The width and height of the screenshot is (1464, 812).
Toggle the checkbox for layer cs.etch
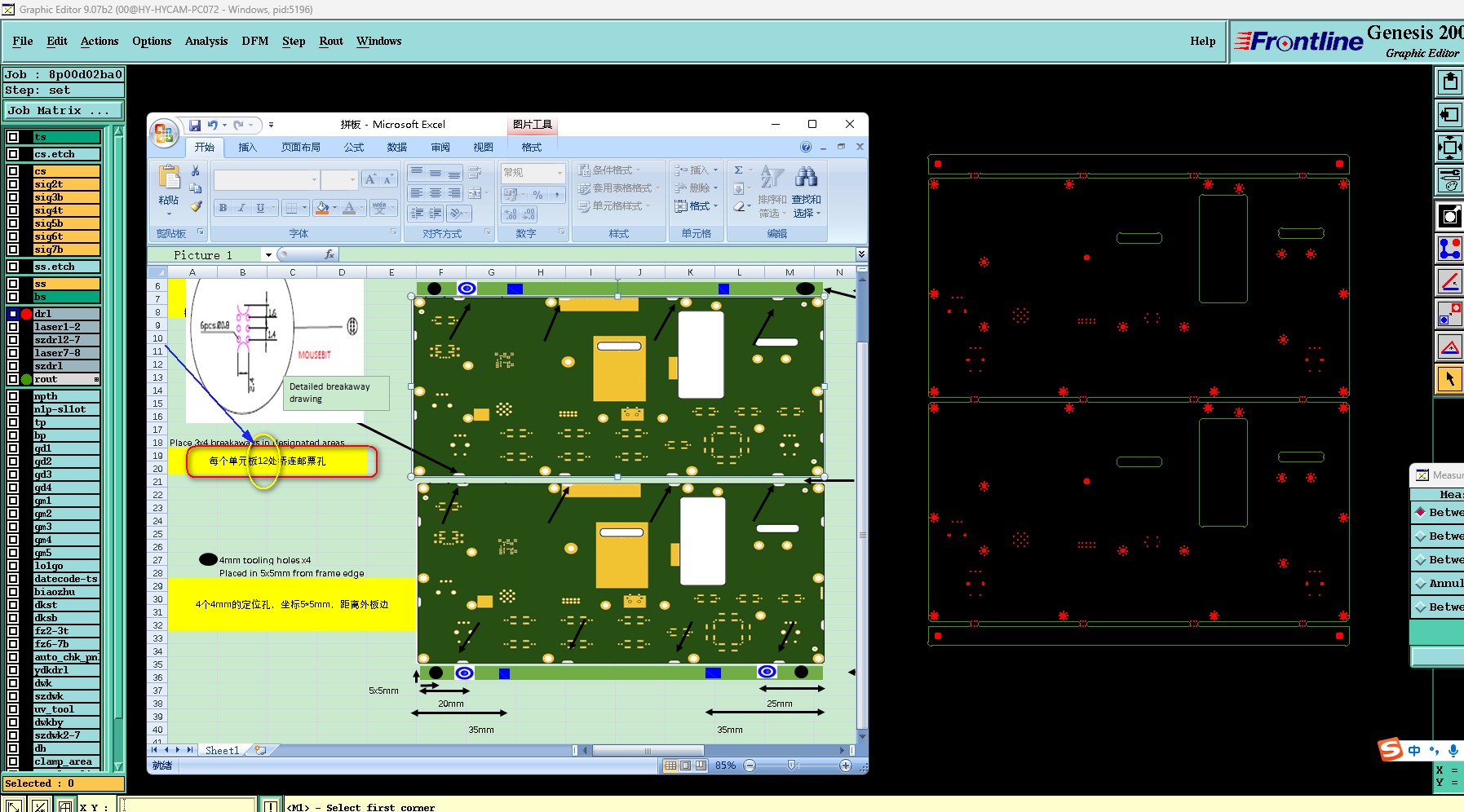point(13,154)
